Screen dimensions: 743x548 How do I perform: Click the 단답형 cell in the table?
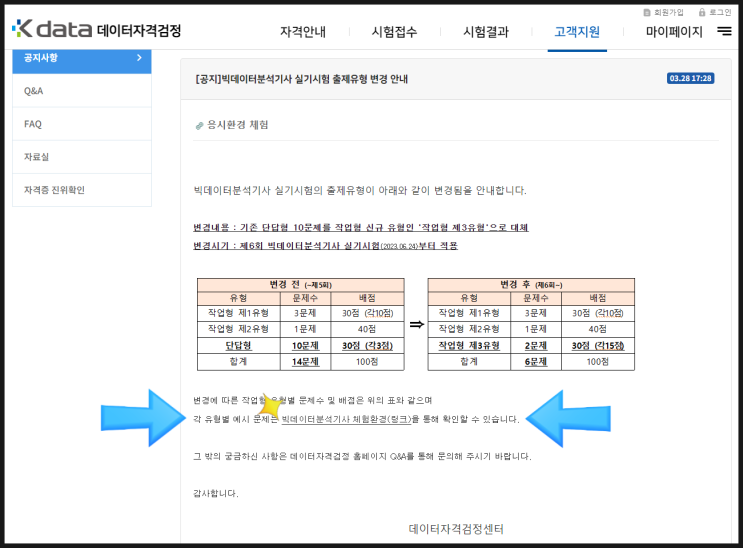[x=238, y=346]
